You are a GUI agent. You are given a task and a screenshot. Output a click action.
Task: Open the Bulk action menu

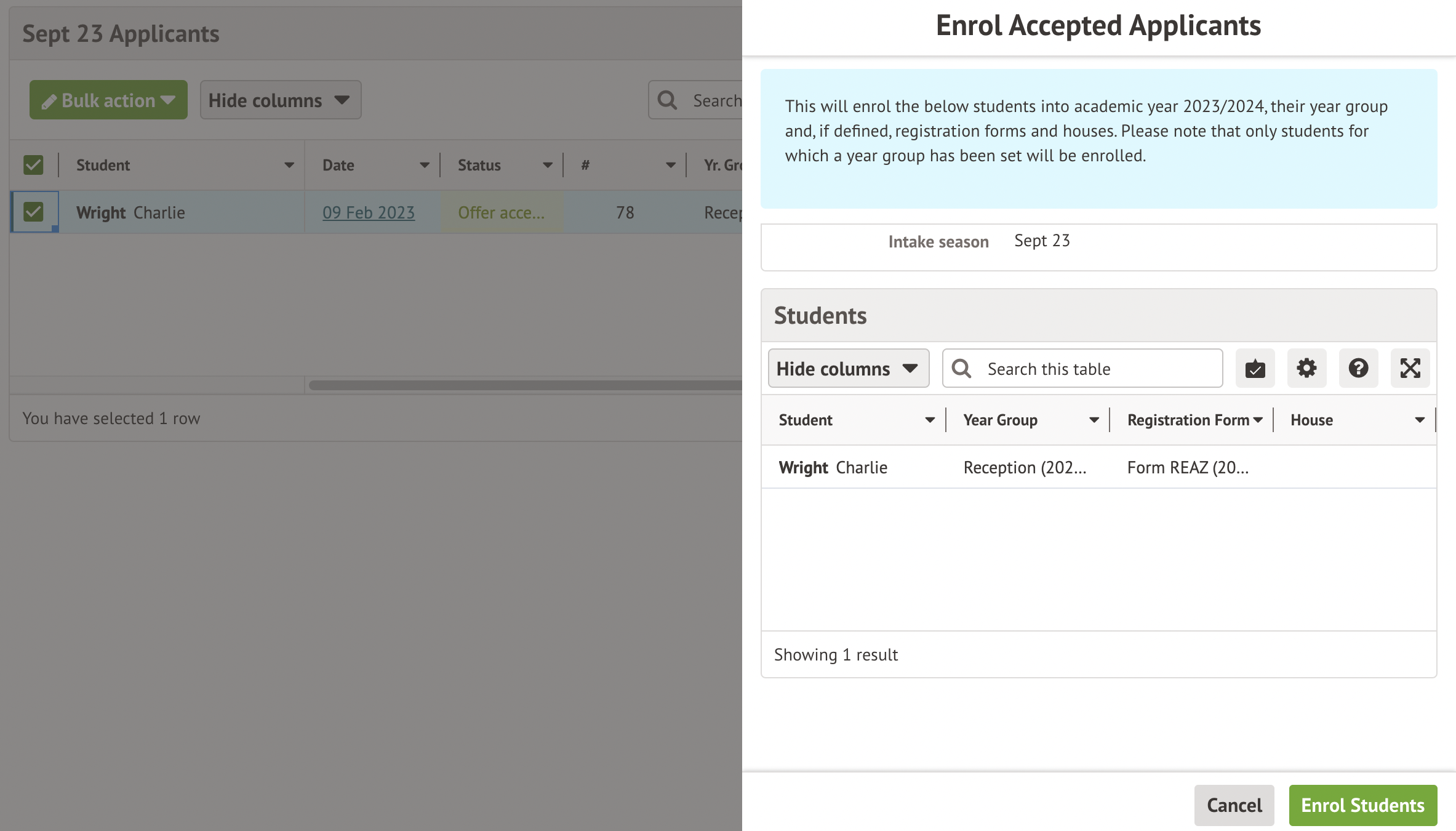coord(108,100)
